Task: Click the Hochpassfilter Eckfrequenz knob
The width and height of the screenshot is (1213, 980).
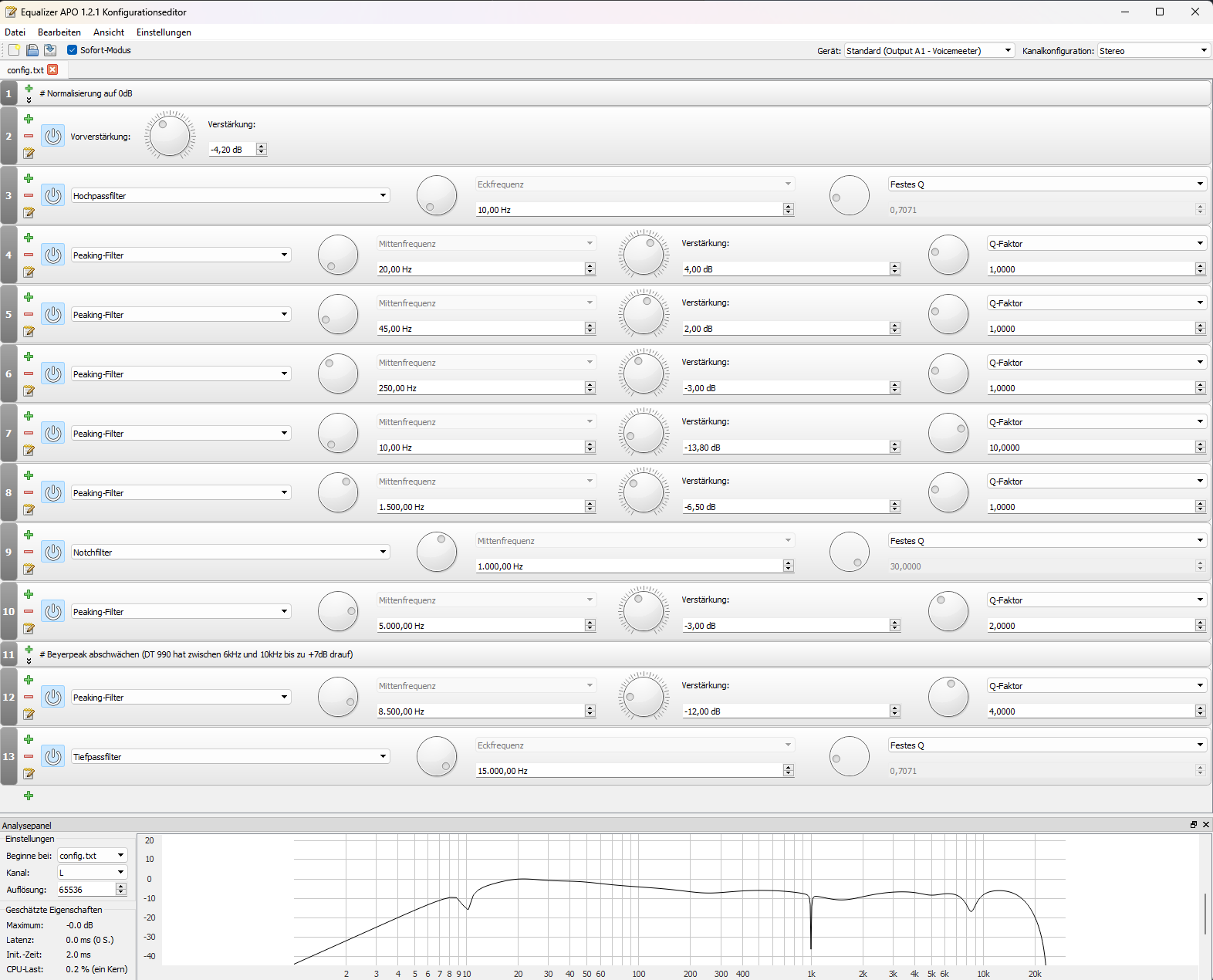Action: [437, 195]
